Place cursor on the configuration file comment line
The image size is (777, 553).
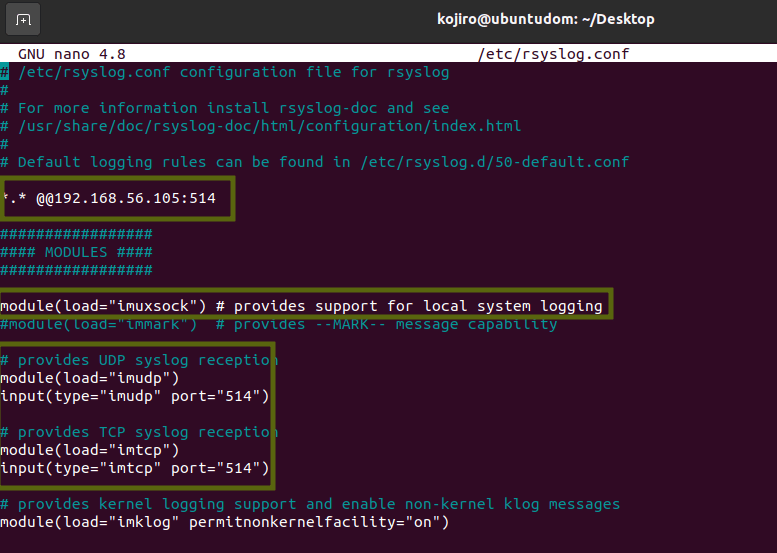coord(230,72)
